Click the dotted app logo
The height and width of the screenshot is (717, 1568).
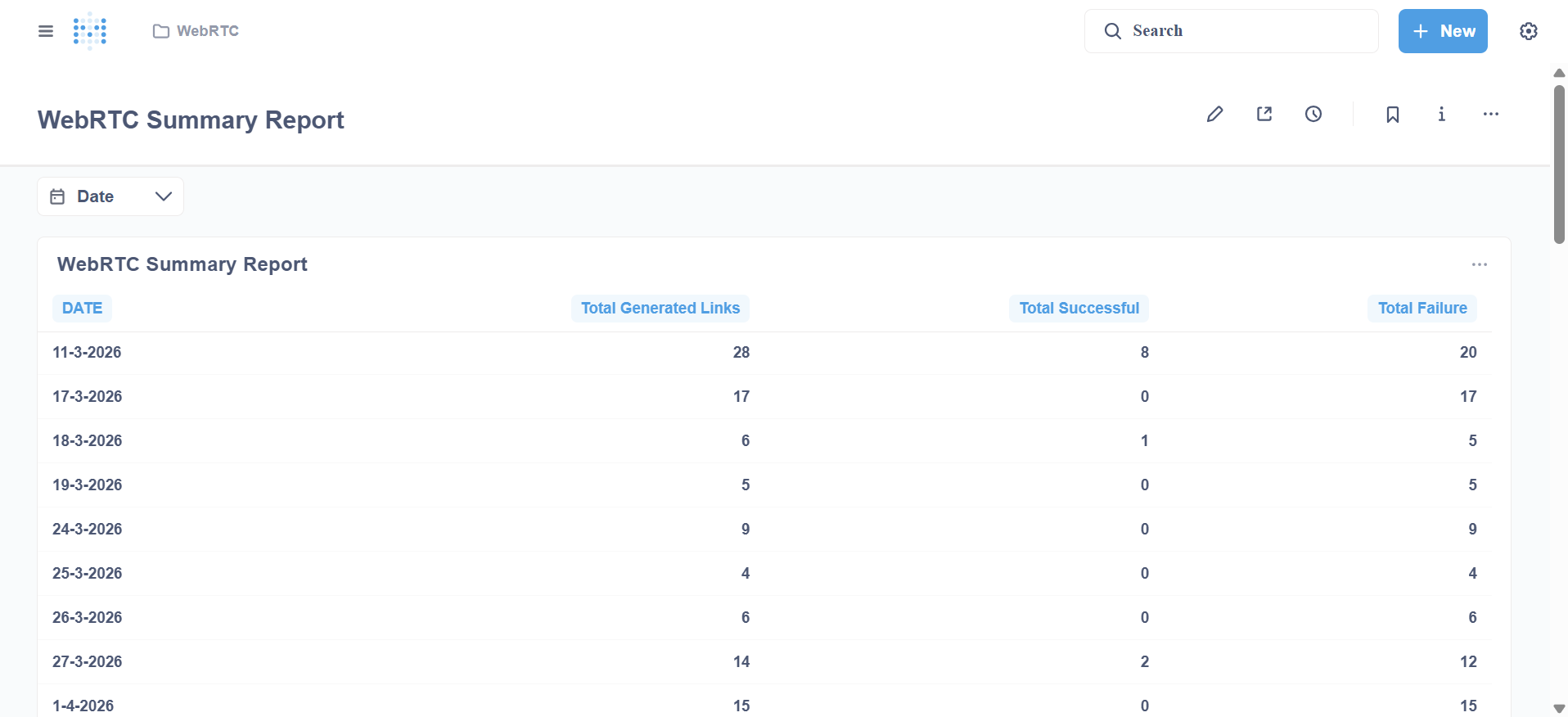[x=90, y=31]
